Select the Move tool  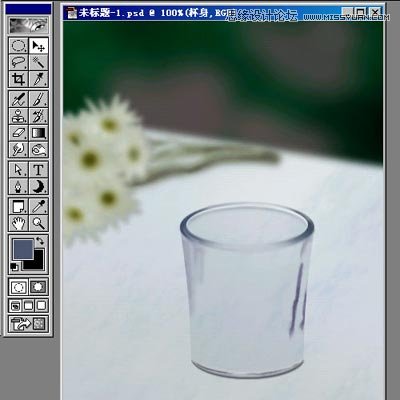point(38,46)
